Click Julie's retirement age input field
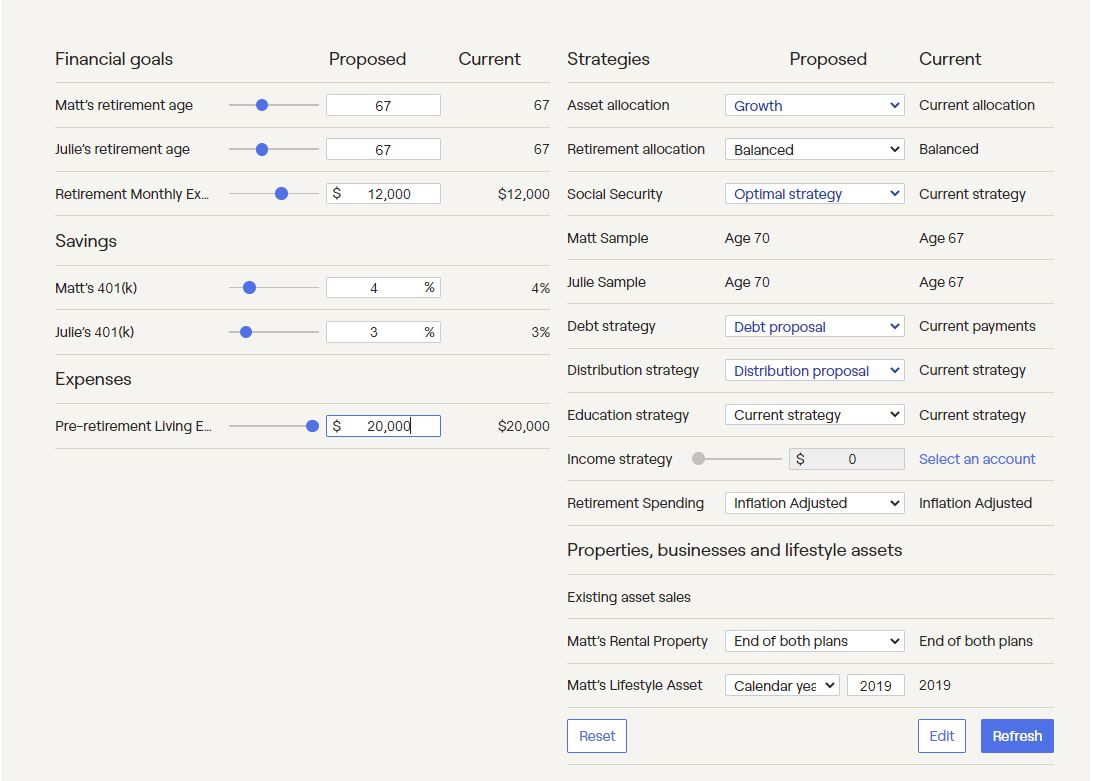 [x=383, y=149]
